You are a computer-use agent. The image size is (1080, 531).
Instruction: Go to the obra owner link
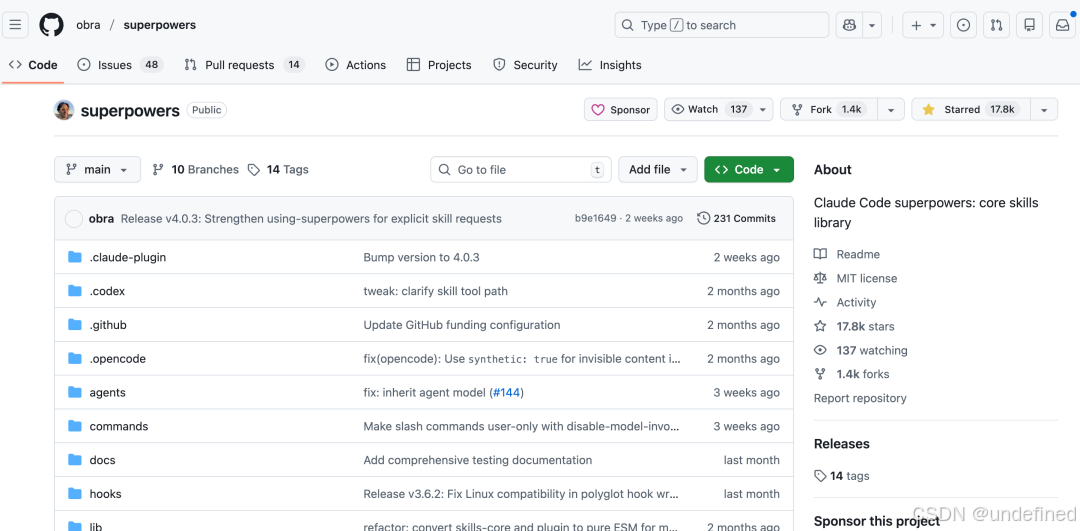[x=88, y=25]
